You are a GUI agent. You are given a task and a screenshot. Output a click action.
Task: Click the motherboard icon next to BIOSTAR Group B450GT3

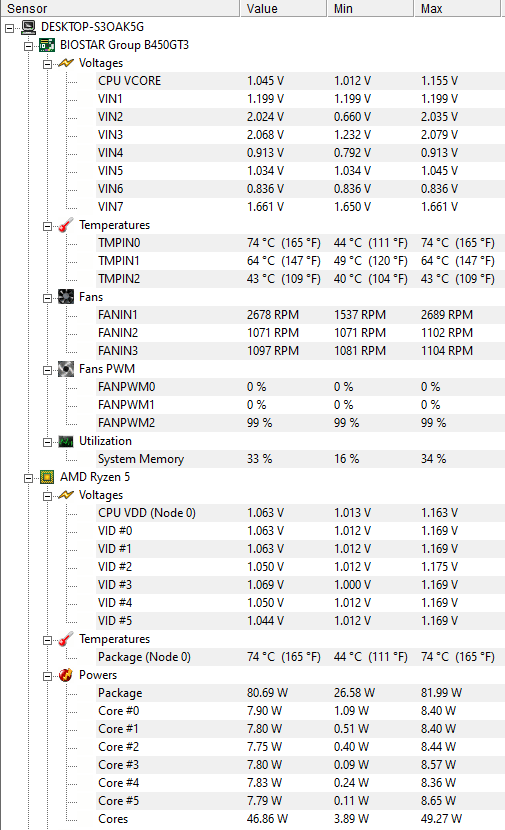[47, 45]
